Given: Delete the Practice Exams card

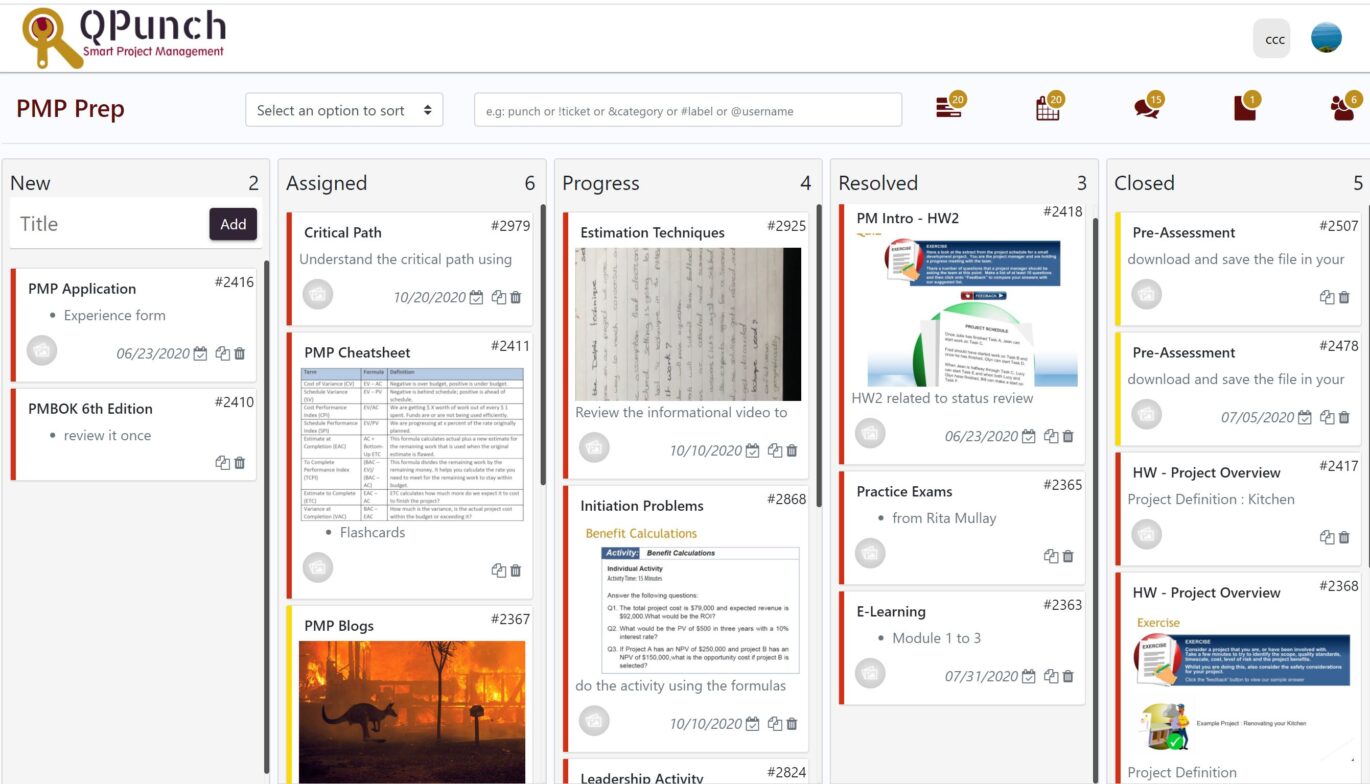Looking at the screenshot, I should [1067, 556].
